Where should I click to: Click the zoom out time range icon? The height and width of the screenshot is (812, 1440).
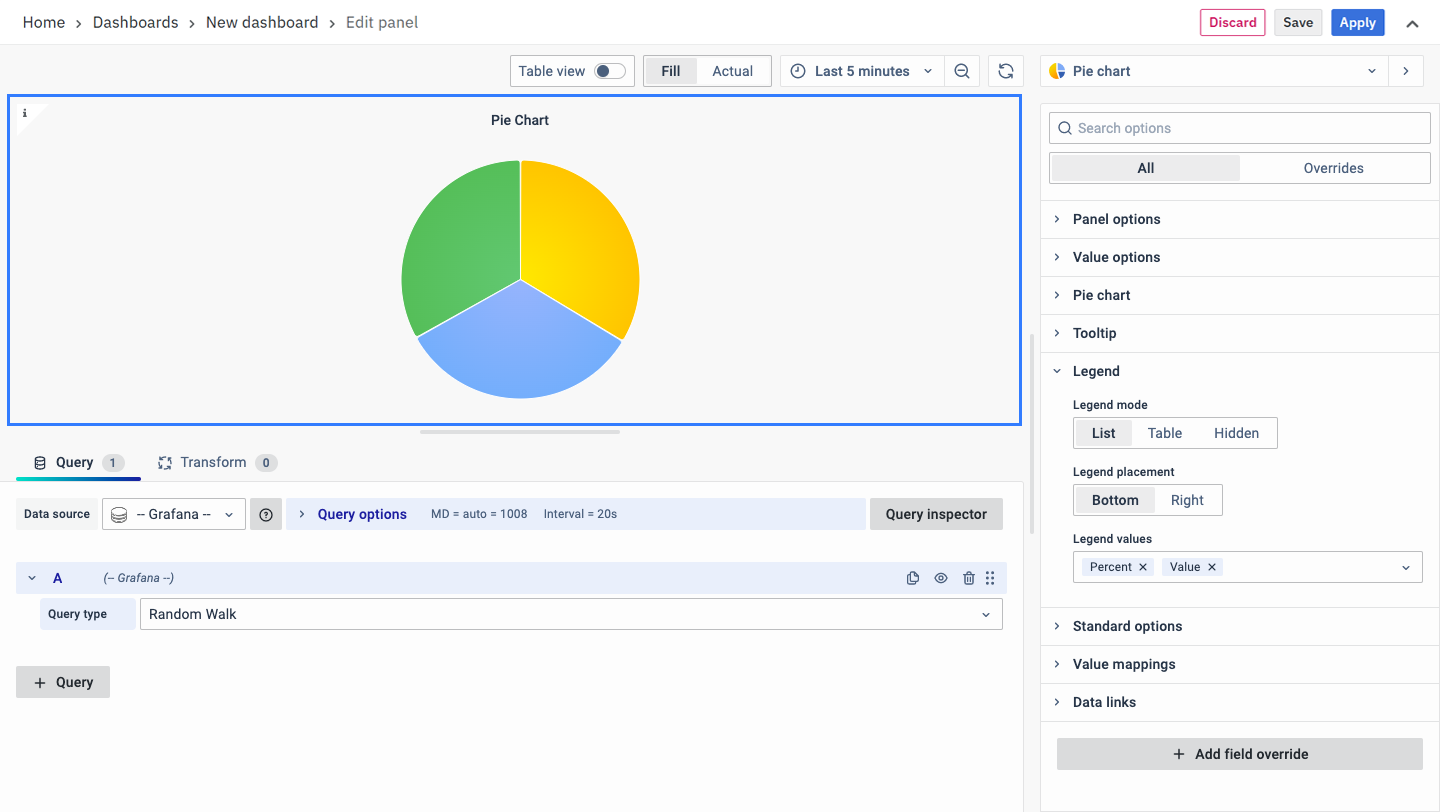[961, 71]
